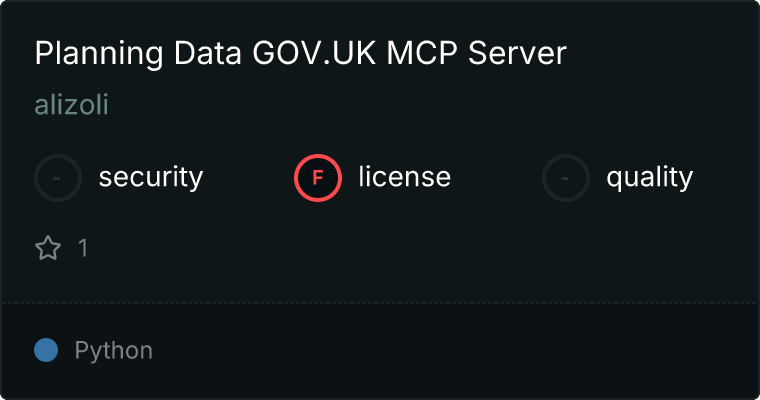The height and width of the screenshot is (400, 760).
Task: Click the blue Python language dot
Action: tap(46, 350)
